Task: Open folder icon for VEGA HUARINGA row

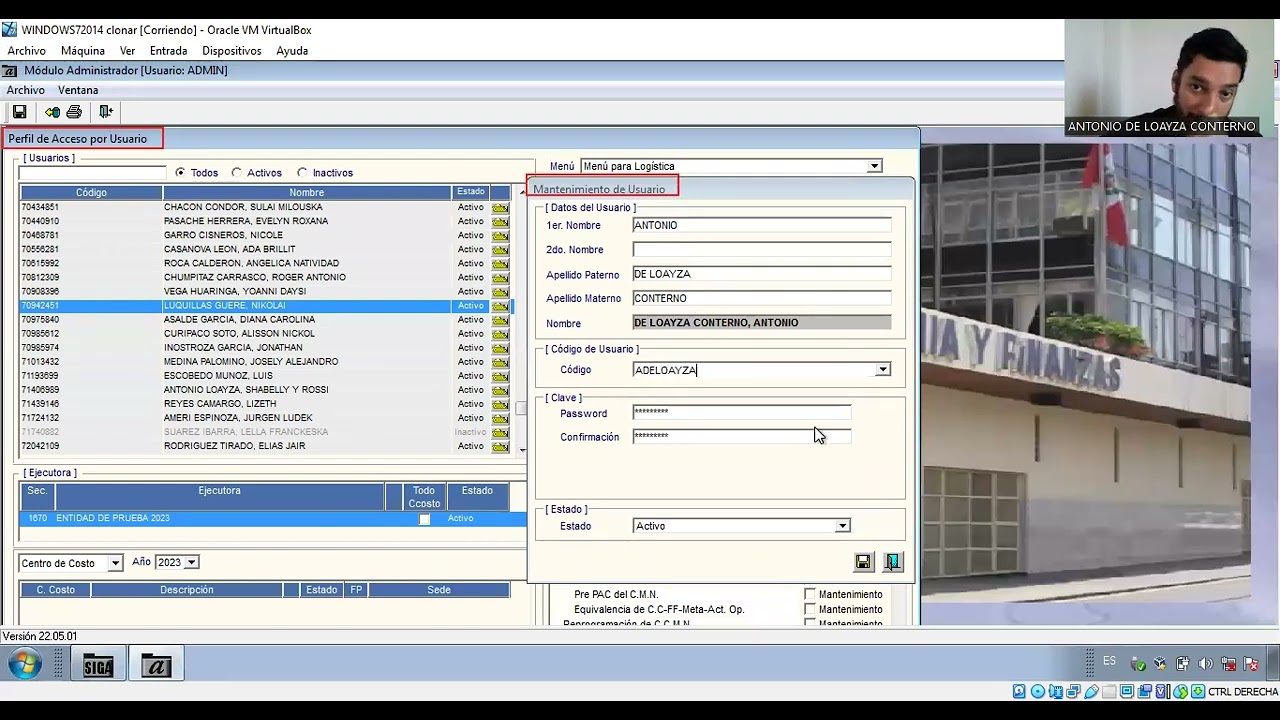Action: pos(501,292)
